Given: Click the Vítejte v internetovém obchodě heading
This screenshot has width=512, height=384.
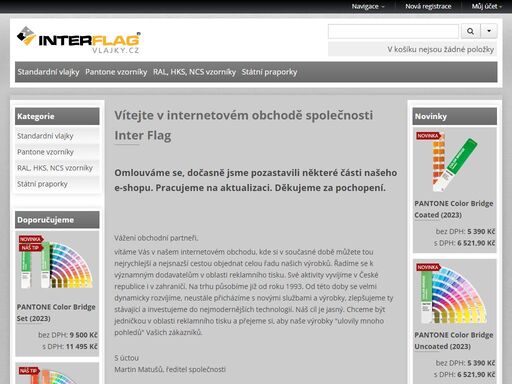Looking at the screenshot, I should pyautogui.click(x=244, y=125).
